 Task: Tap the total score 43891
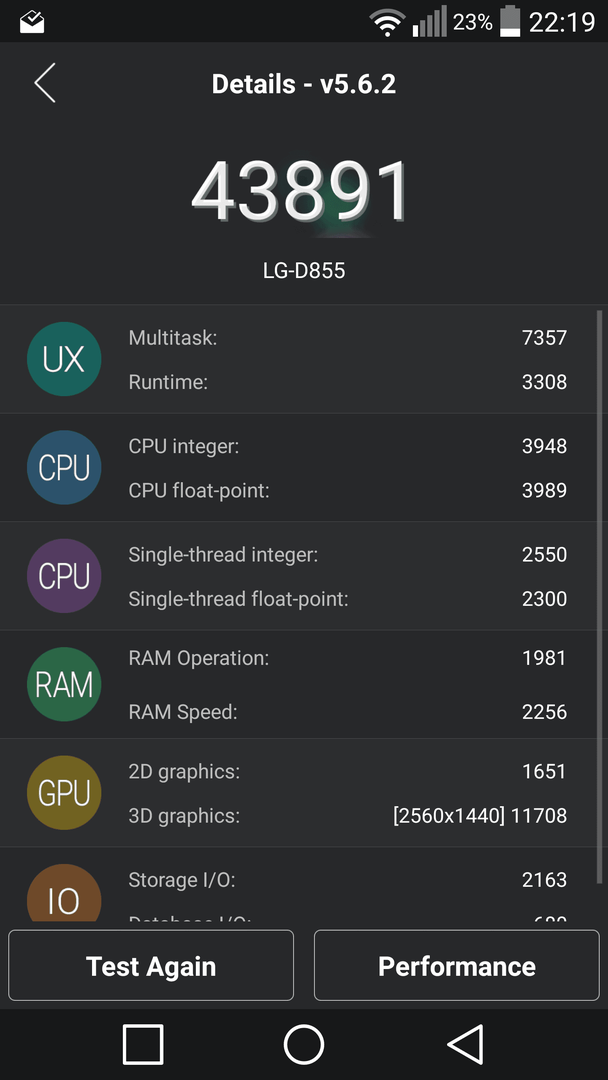click(x=302, y=191)
